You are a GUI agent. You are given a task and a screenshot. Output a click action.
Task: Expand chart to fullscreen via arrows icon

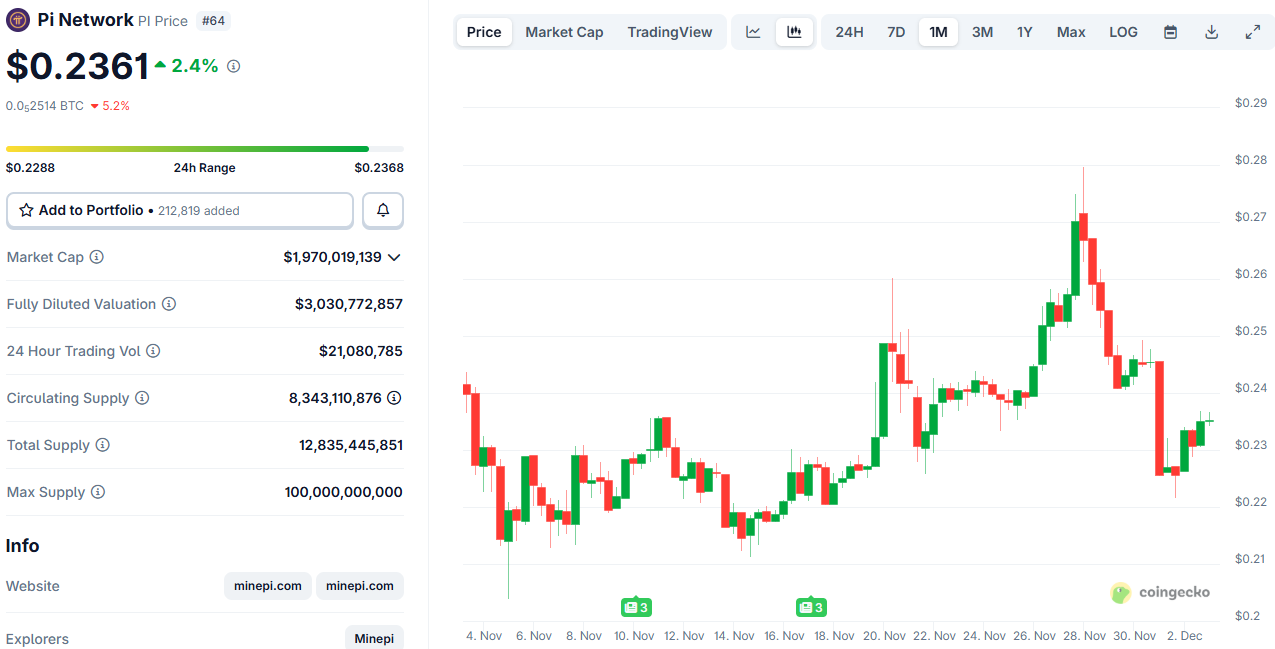coord(1252,31)
